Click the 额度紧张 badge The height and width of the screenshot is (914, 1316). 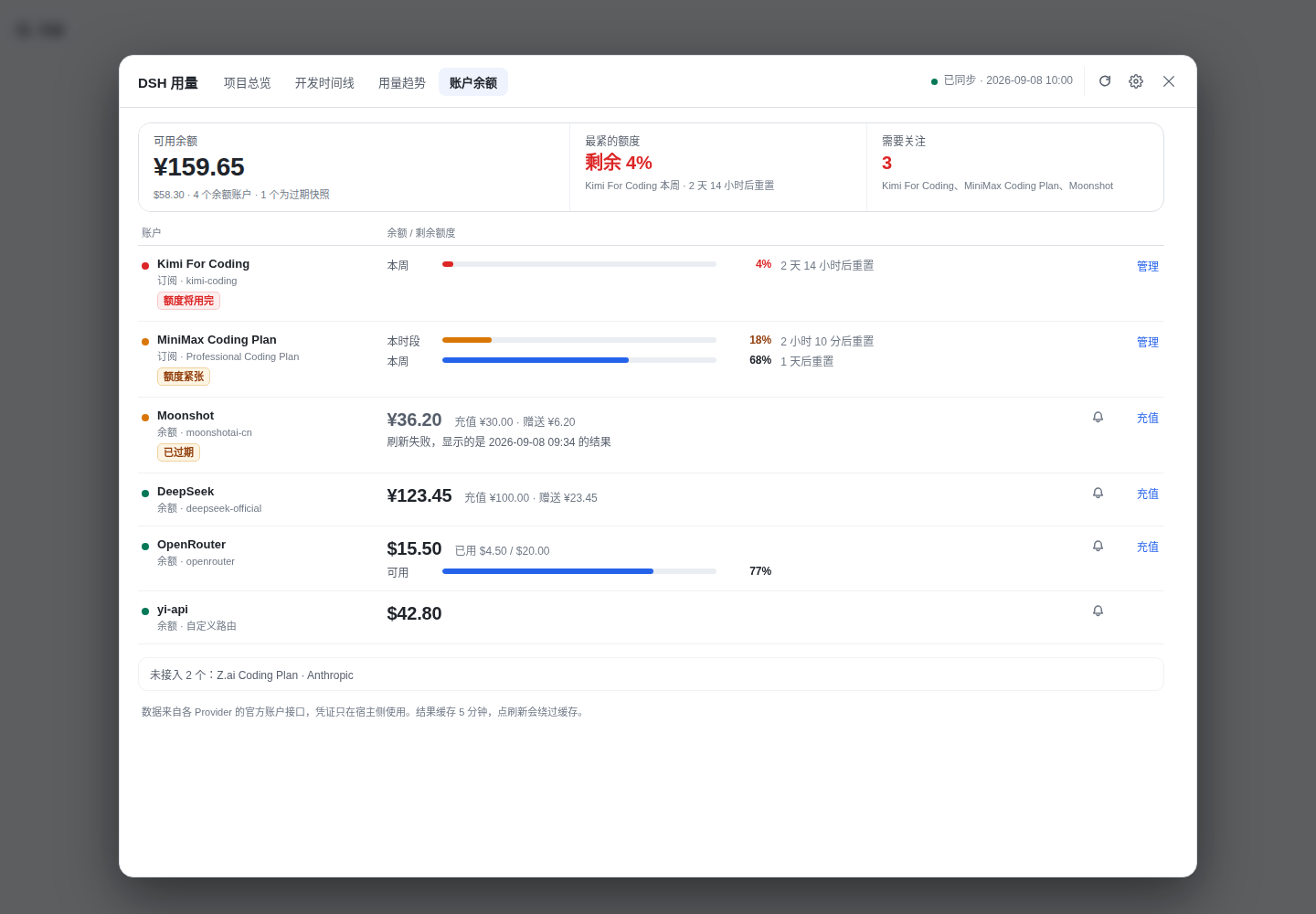184,377
